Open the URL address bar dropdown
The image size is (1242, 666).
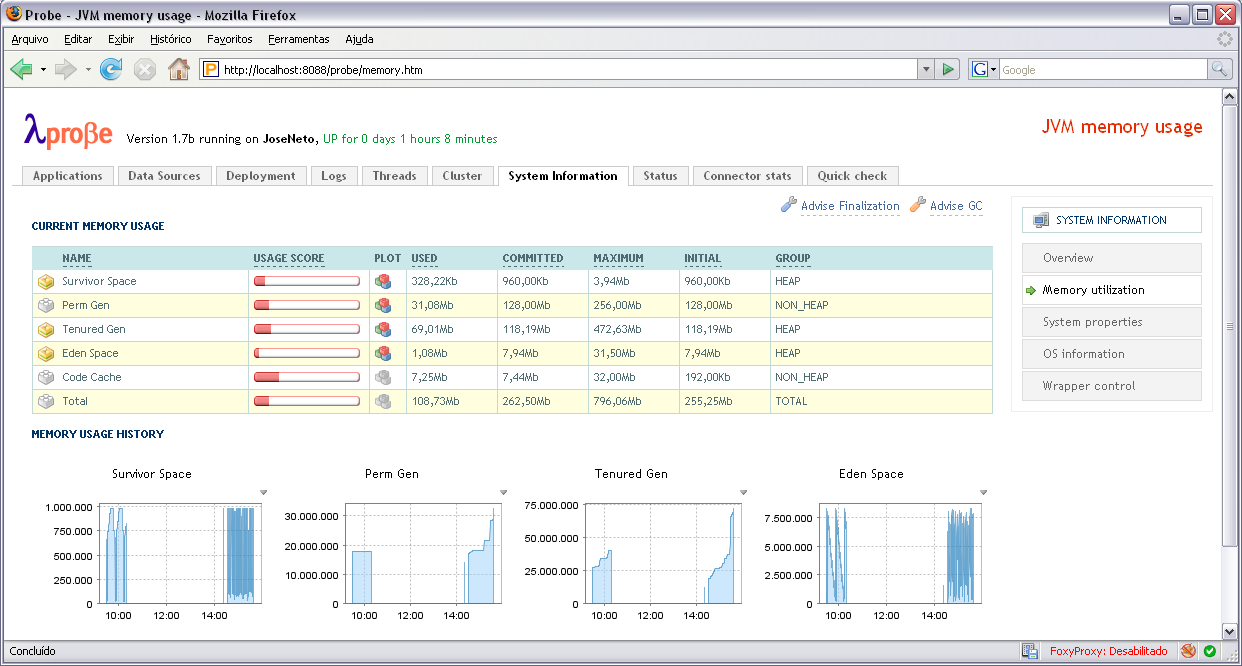[926, 69]
